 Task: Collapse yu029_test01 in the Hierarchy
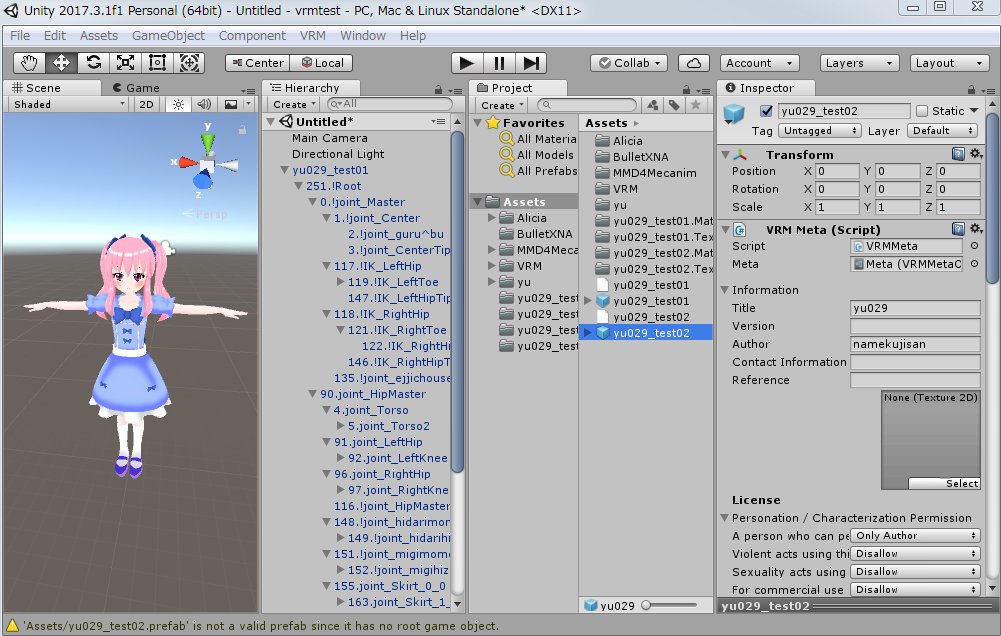point(285,170)
